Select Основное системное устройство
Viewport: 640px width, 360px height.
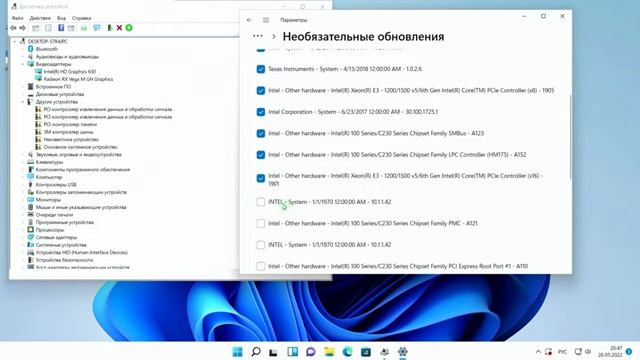pyautogui.click(x=80, y=147)
